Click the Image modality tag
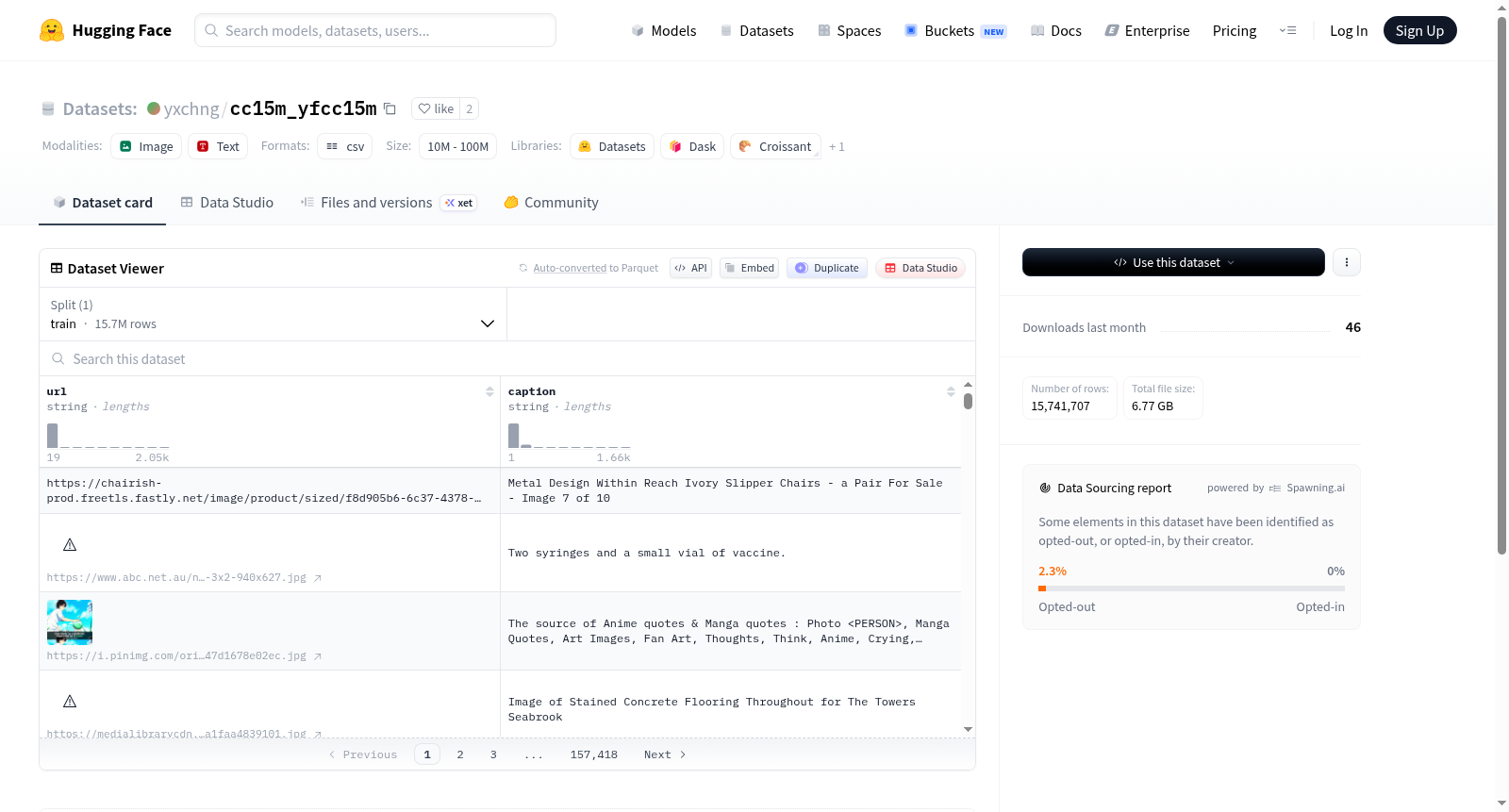This screenshot has height=812, width=1509. [146, 146]
